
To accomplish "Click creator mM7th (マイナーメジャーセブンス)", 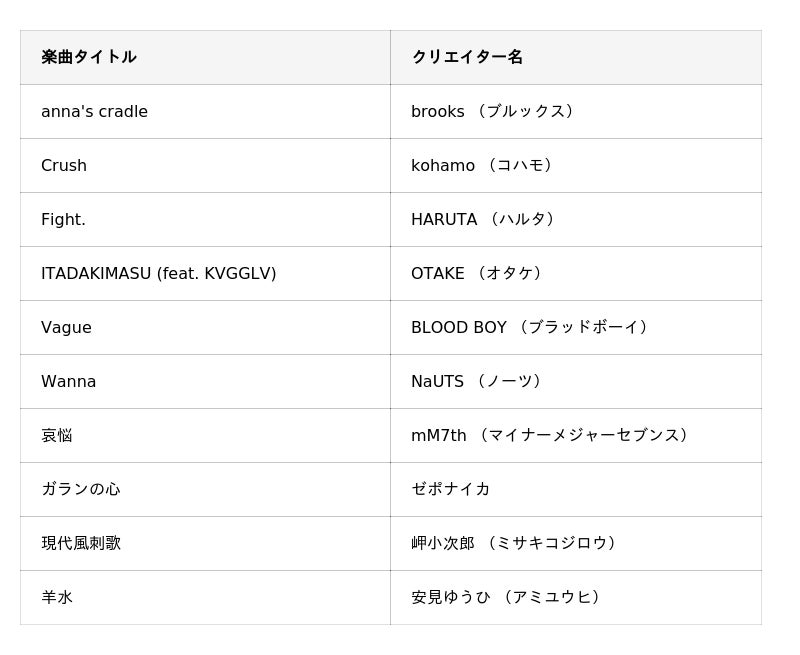I will click(x=551, y=435).
